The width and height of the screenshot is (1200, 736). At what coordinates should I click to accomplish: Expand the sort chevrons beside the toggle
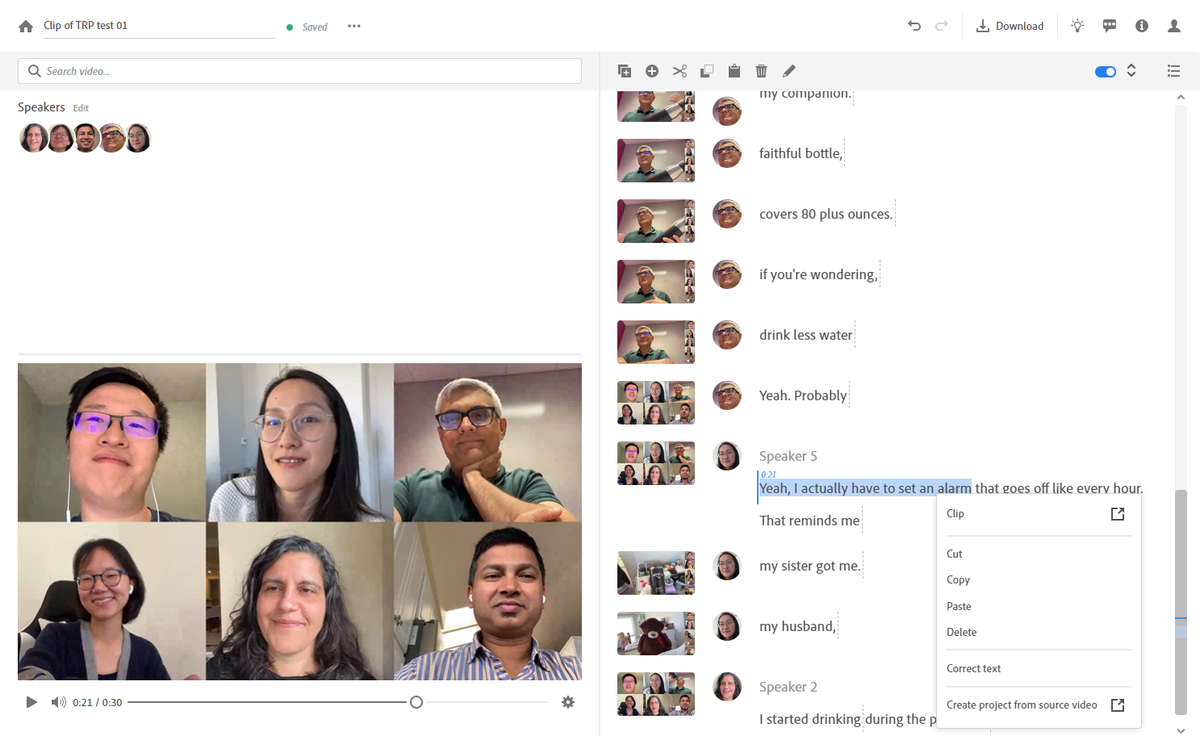click(x=1131, y=71)
